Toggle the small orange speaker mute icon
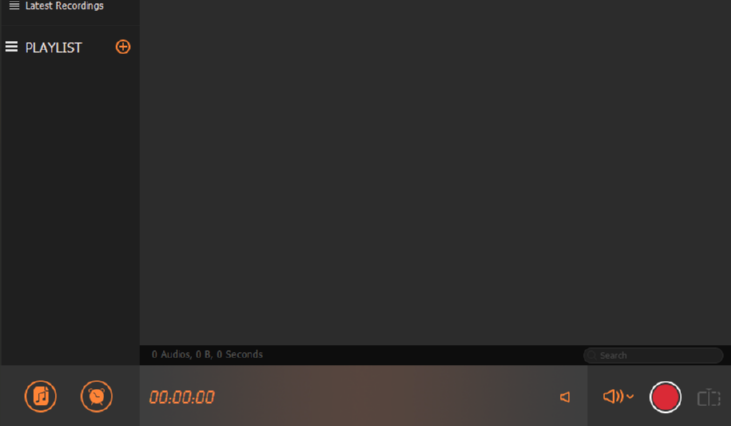 [565, 397]
